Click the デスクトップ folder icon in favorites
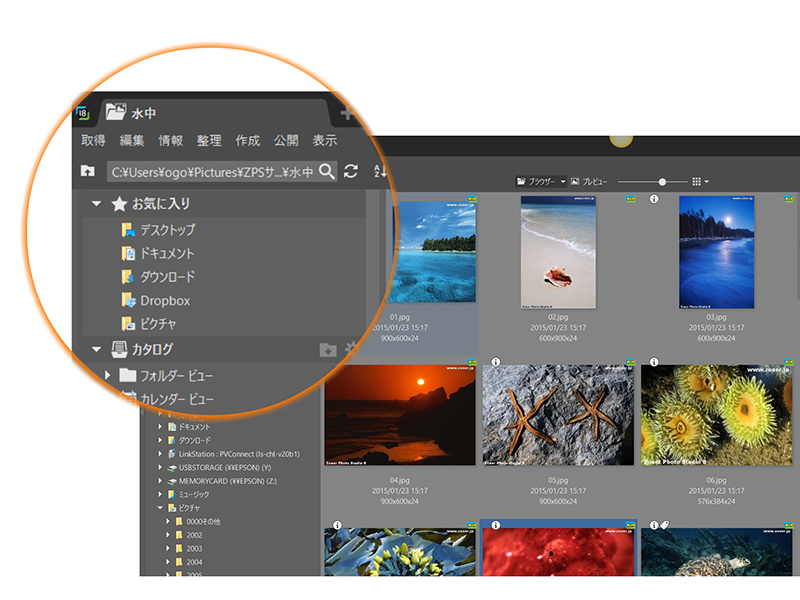The height and width of the screenshot is (600, 800). [128, 230]
